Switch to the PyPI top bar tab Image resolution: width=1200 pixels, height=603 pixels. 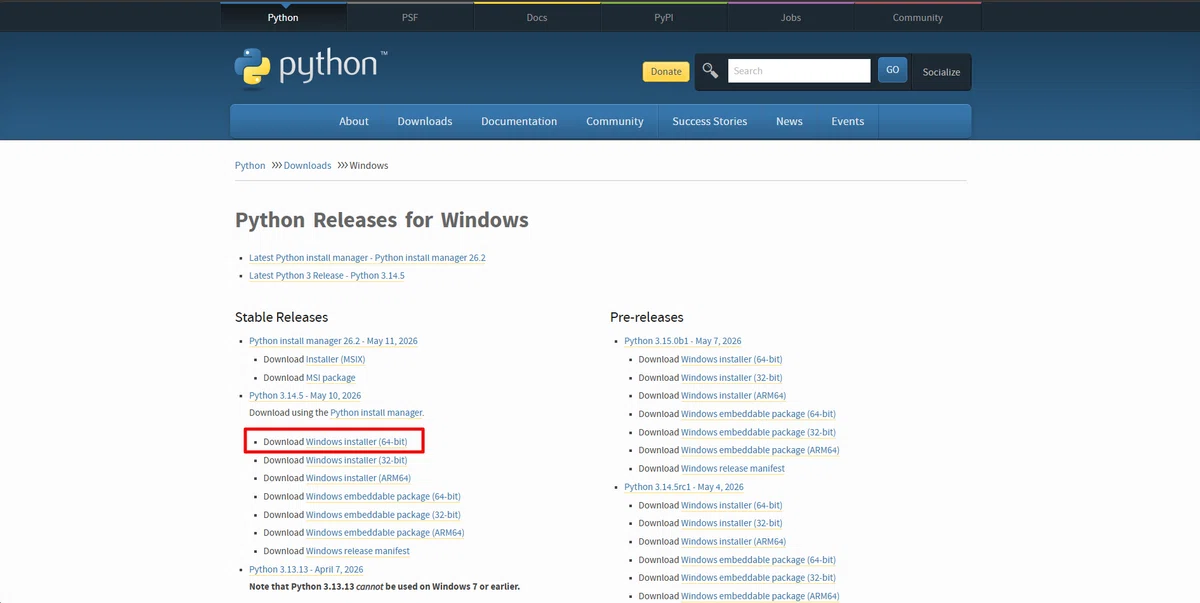click(664, 17)
